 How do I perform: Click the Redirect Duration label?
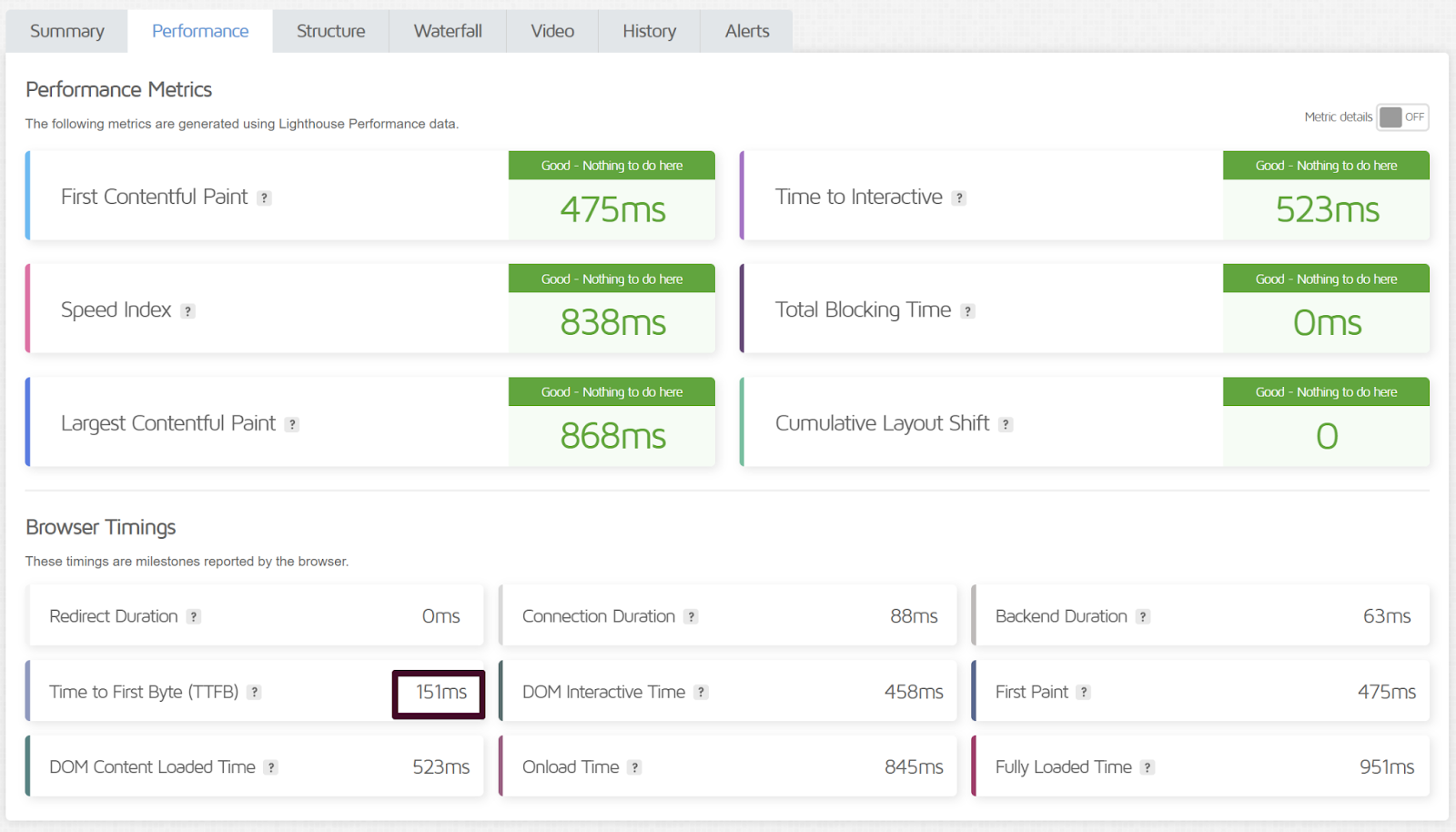tap(113, 616)
